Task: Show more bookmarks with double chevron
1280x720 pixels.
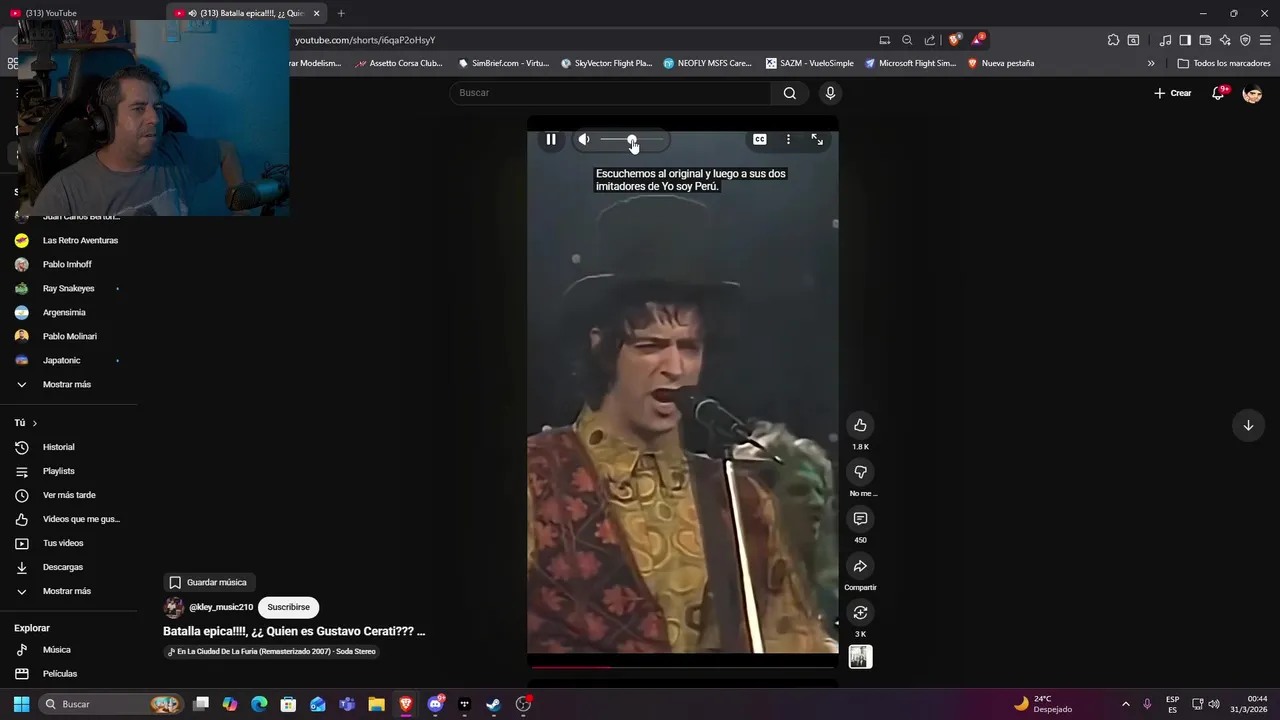Action: click(x=1151, y=63)
